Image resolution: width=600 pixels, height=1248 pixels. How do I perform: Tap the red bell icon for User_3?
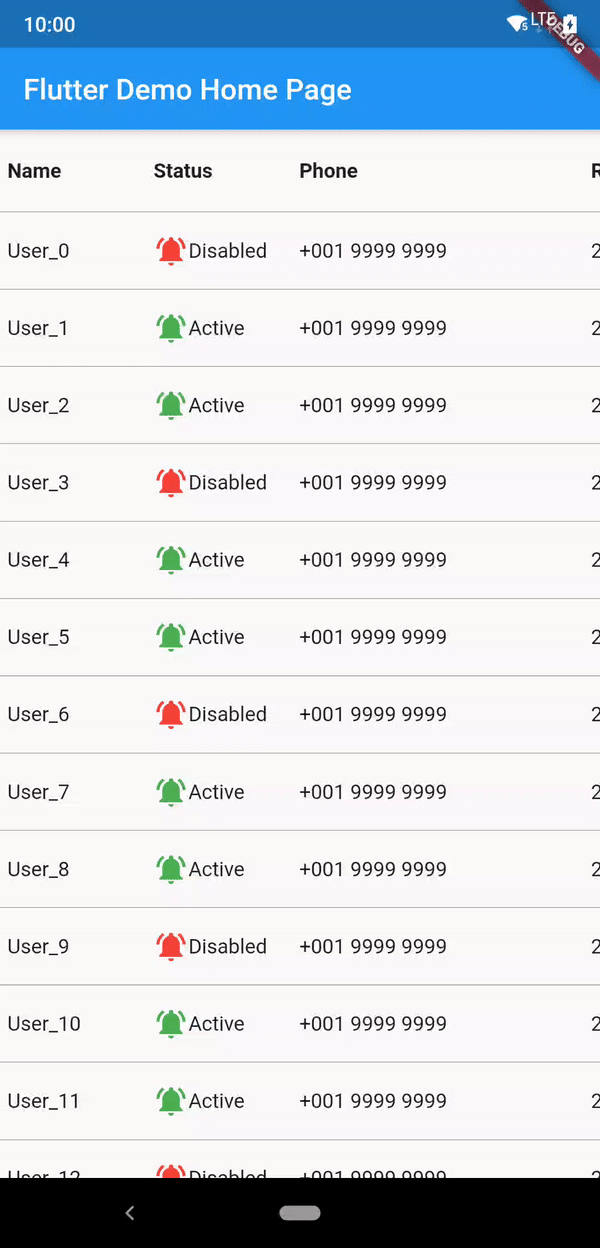coord(171,483)
